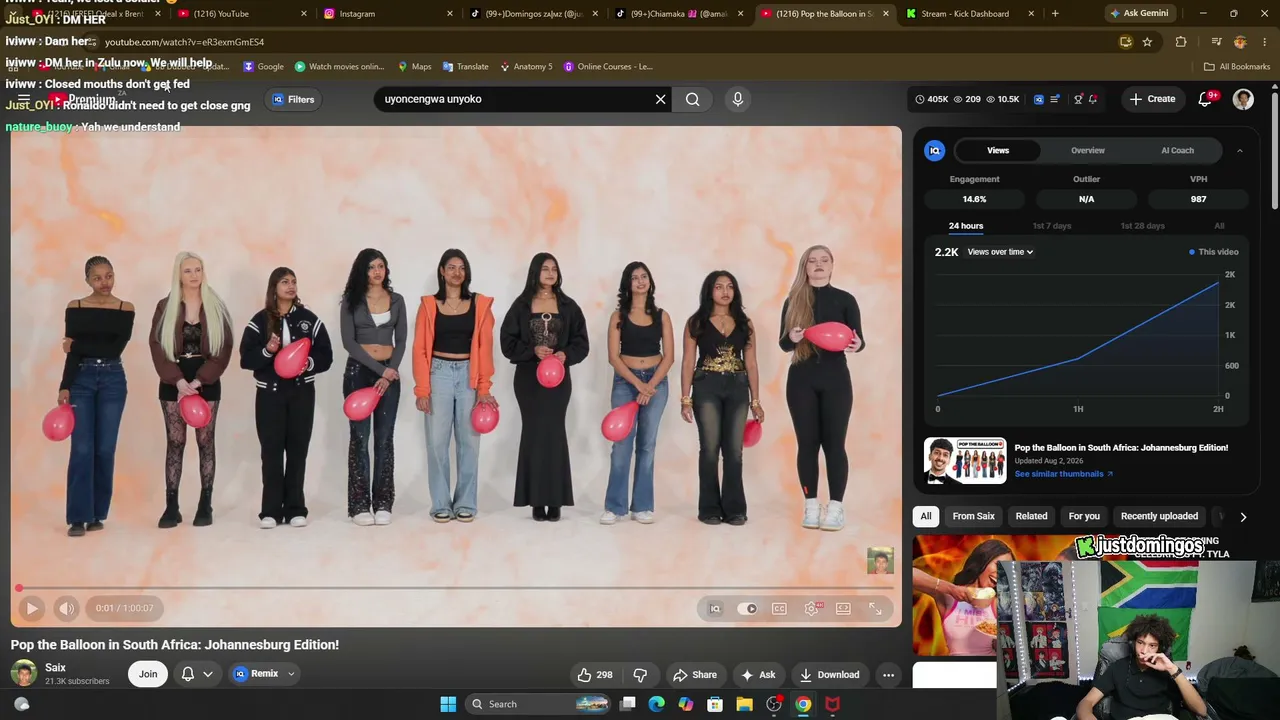Enter fullscreen mode
This screenshot has width=1280, height=720.
pyautogui.click(x=875, y=608)
